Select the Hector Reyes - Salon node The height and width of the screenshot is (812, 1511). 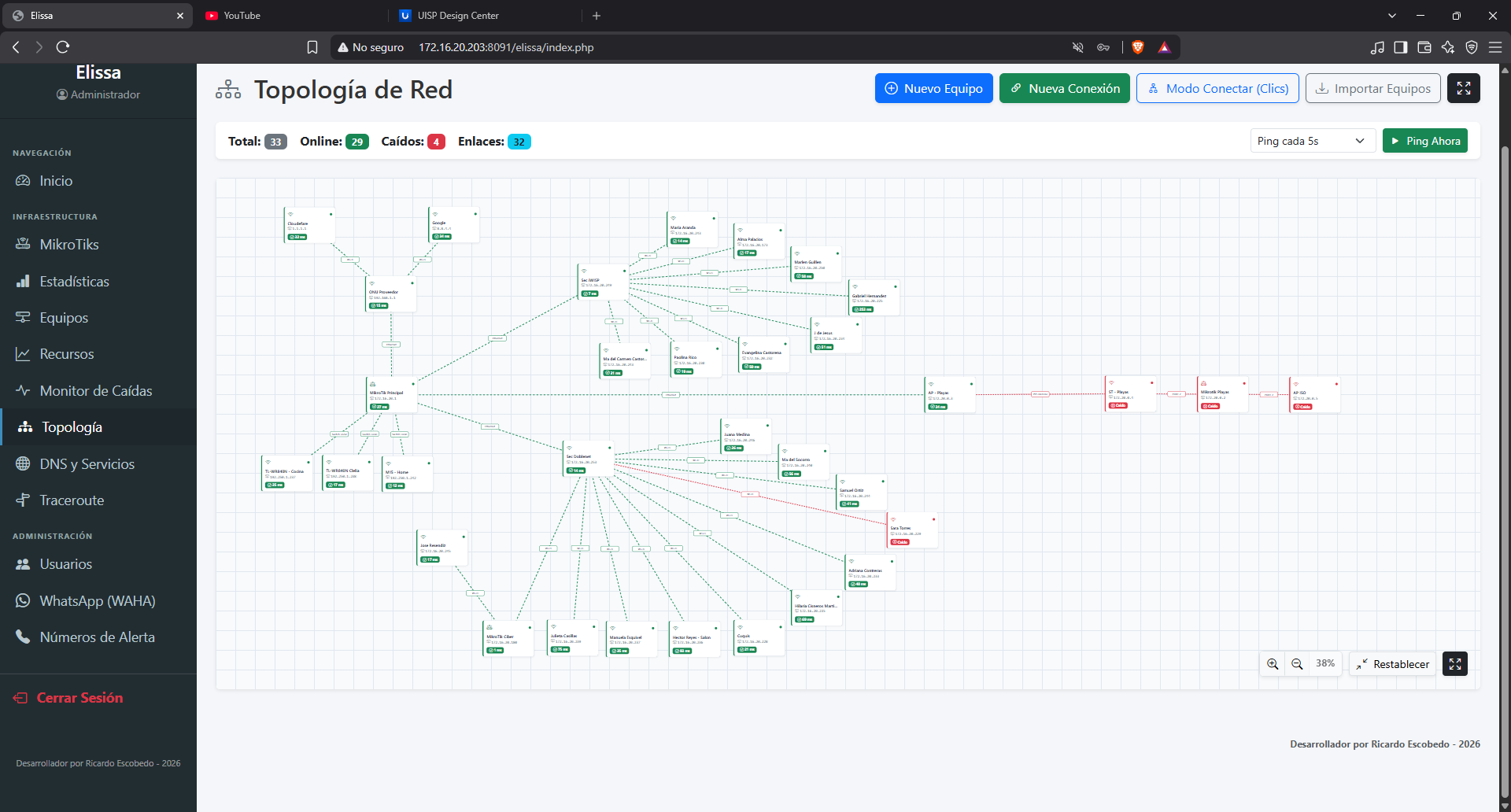695,639
